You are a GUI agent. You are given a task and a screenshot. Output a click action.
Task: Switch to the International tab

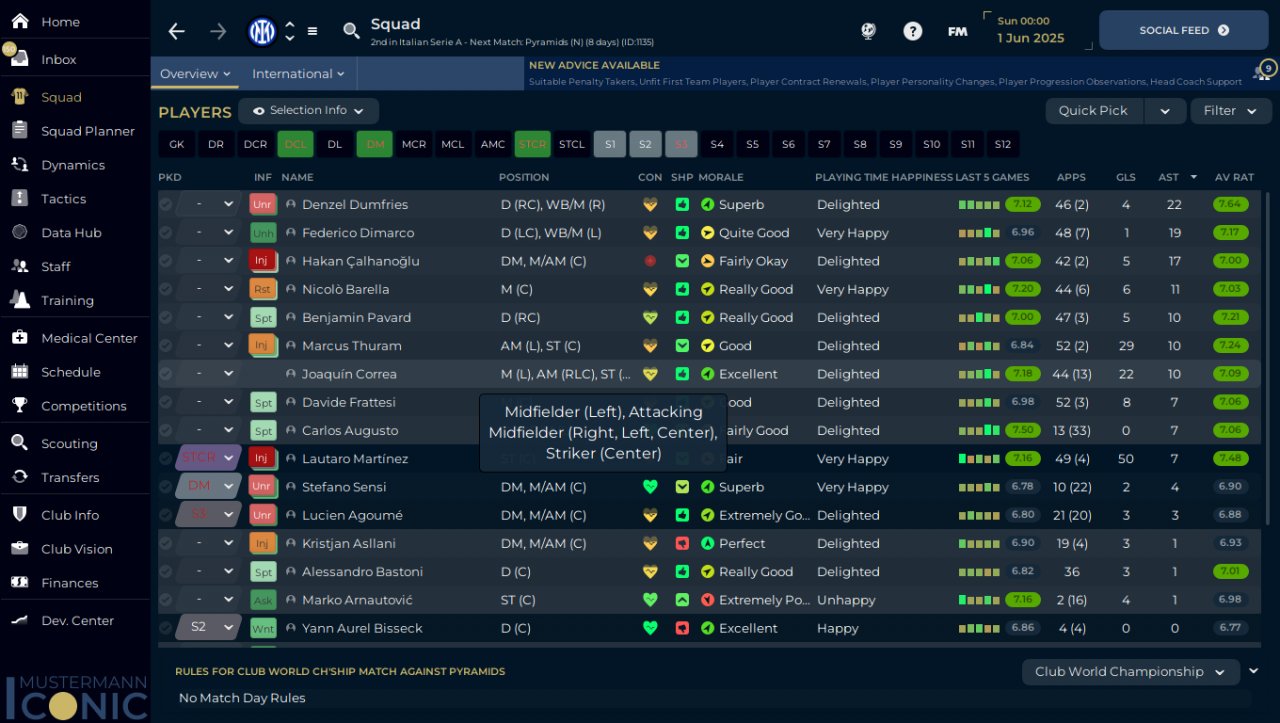(x=298, y=74)
